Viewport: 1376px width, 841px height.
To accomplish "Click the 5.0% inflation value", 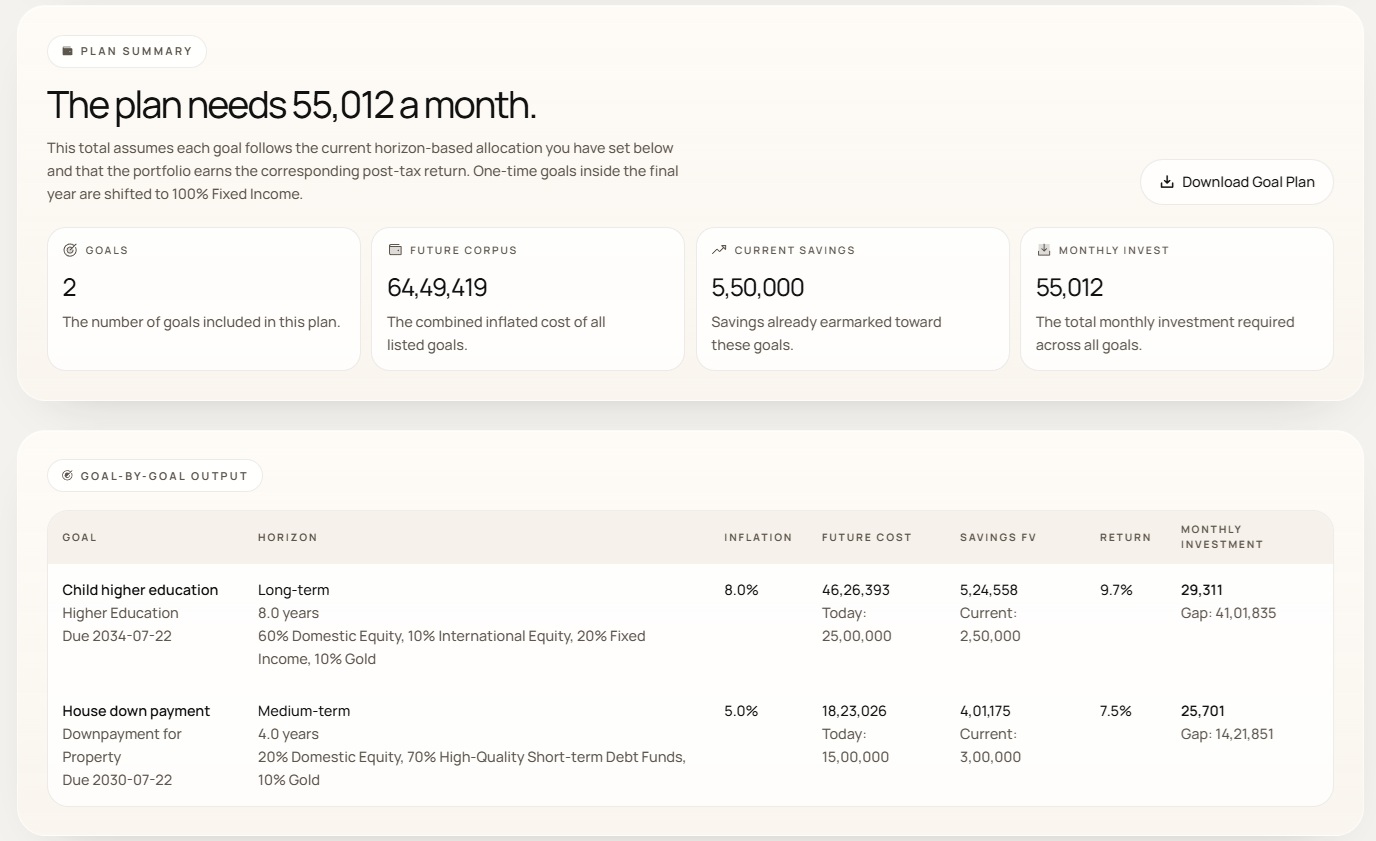I will 741,711.
